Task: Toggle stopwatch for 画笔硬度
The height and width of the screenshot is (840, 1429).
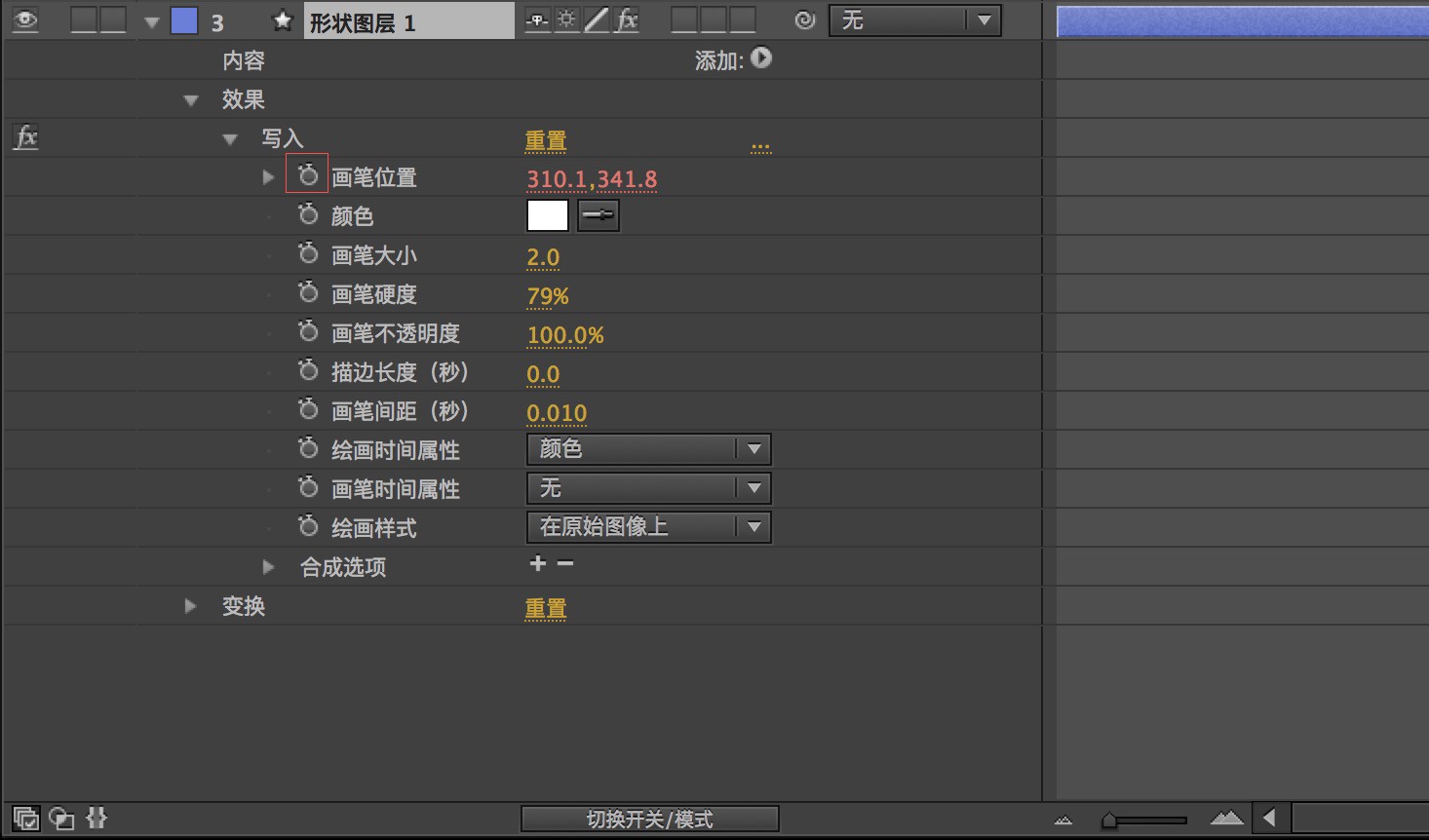Action: point(308,292)
